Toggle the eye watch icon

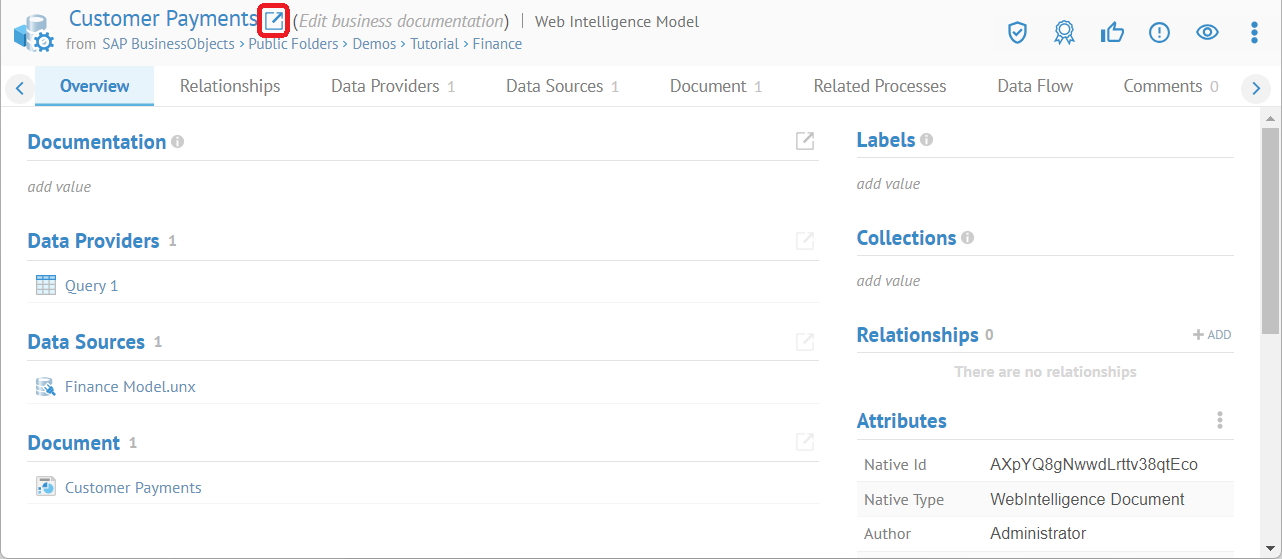click(x=1207, y=33)
